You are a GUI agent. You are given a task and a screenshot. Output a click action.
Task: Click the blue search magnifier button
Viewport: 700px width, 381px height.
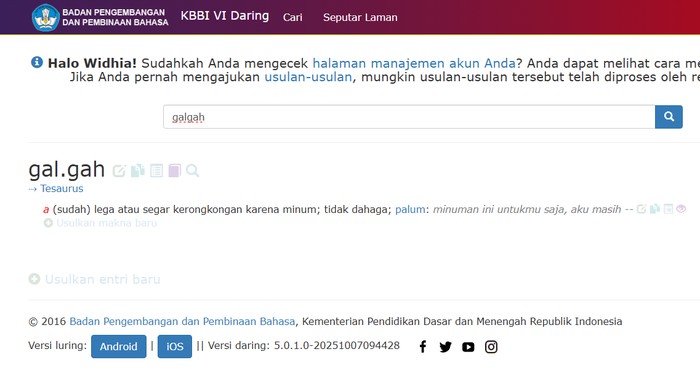tap(669, 117)
